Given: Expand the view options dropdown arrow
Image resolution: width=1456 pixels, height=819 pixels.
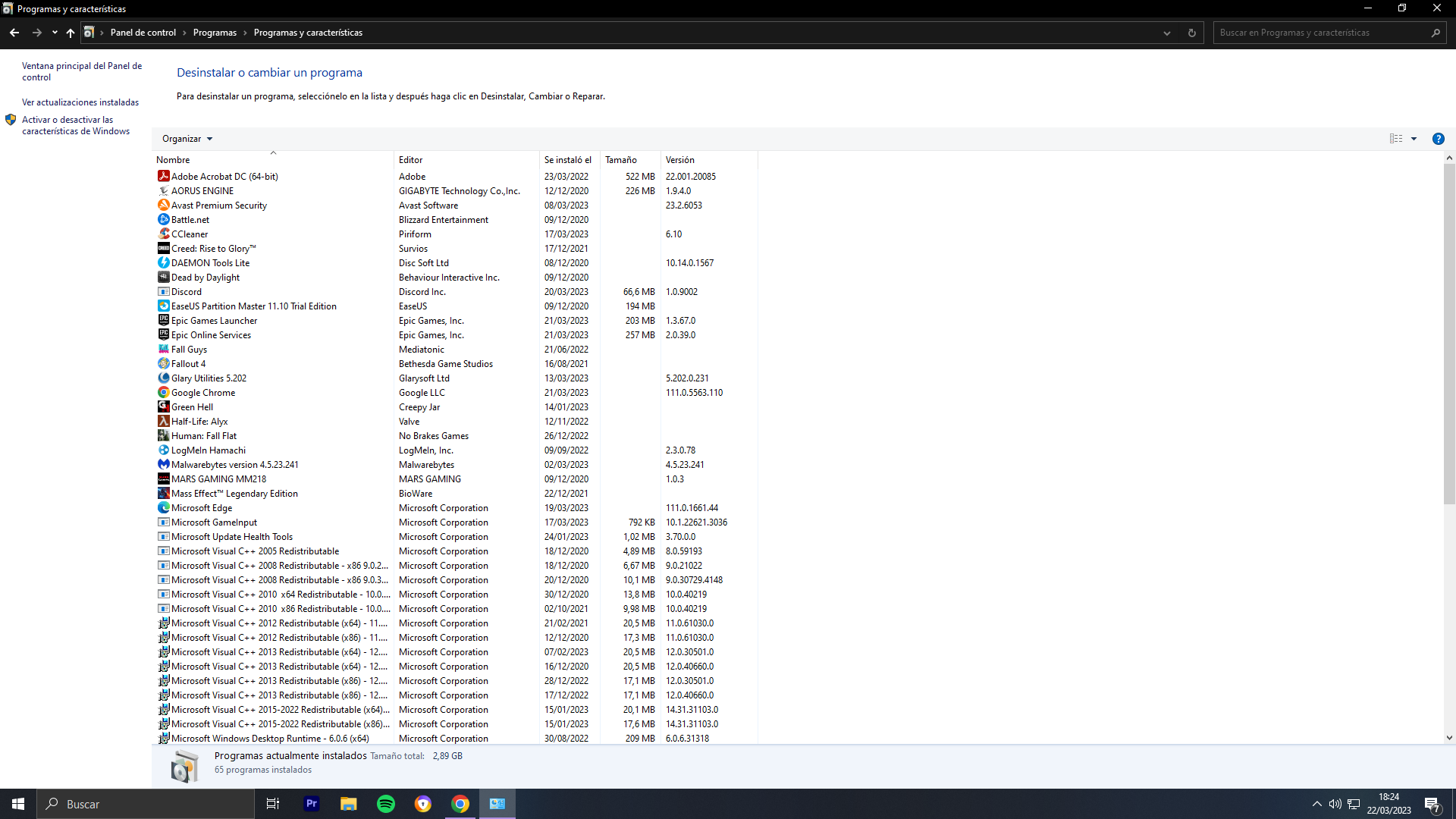Looking at the screenshot, I should pyautogui.click(x=1414, y=139).
